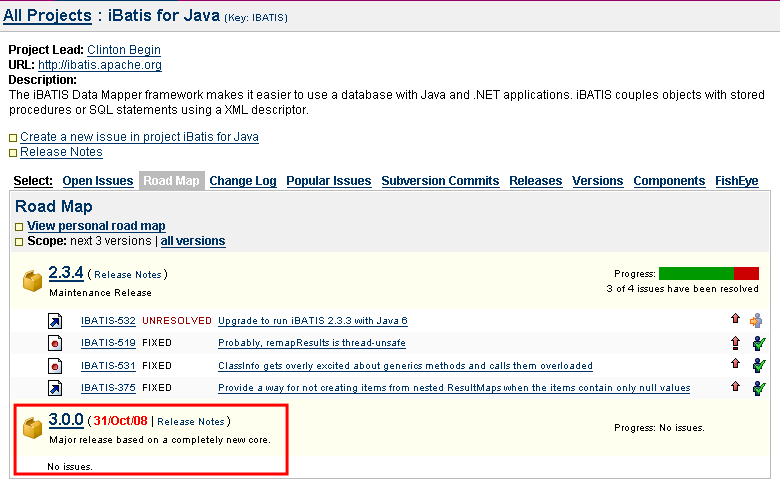Click the 31/Oct/08 release date
The width and height of the screenshot is (780, 484).
tap(120, 421)
